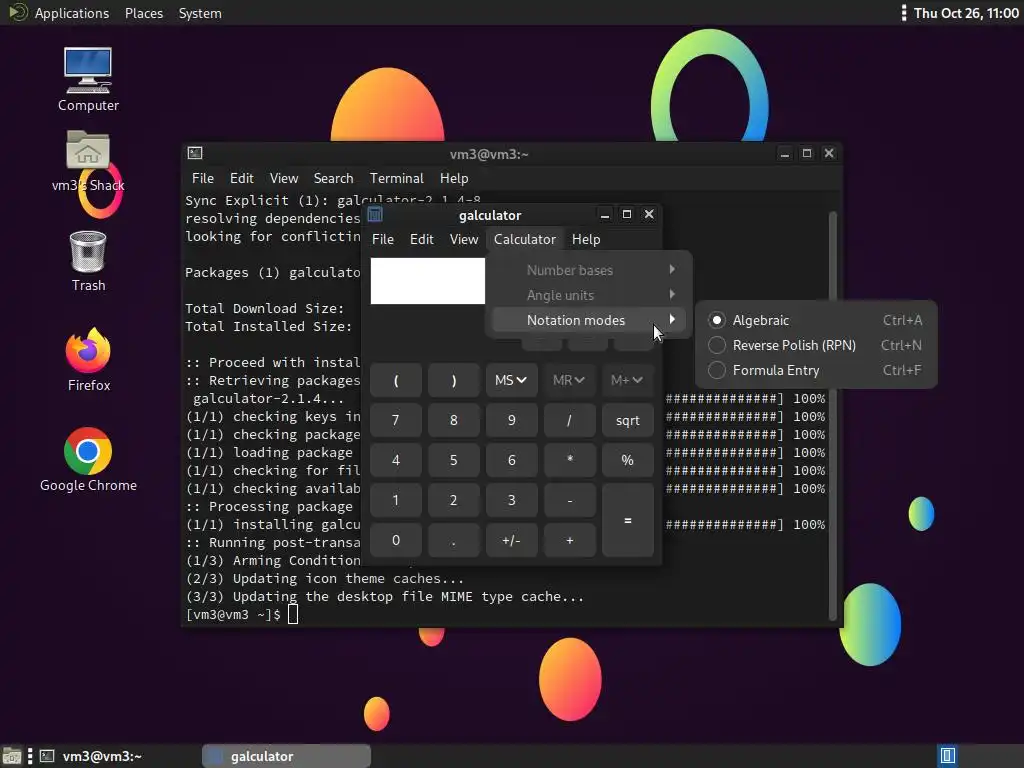
Task: Click the calculator 0 button
Action: point(396,540)
